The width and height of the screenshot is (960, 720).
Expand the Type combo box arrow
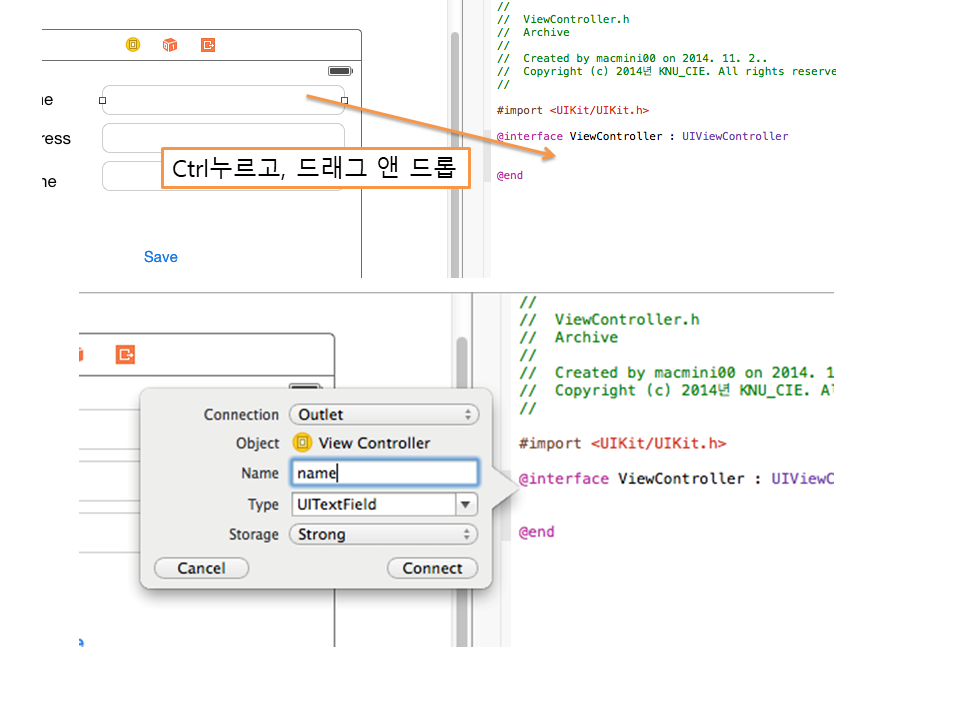tap(466, 505)
